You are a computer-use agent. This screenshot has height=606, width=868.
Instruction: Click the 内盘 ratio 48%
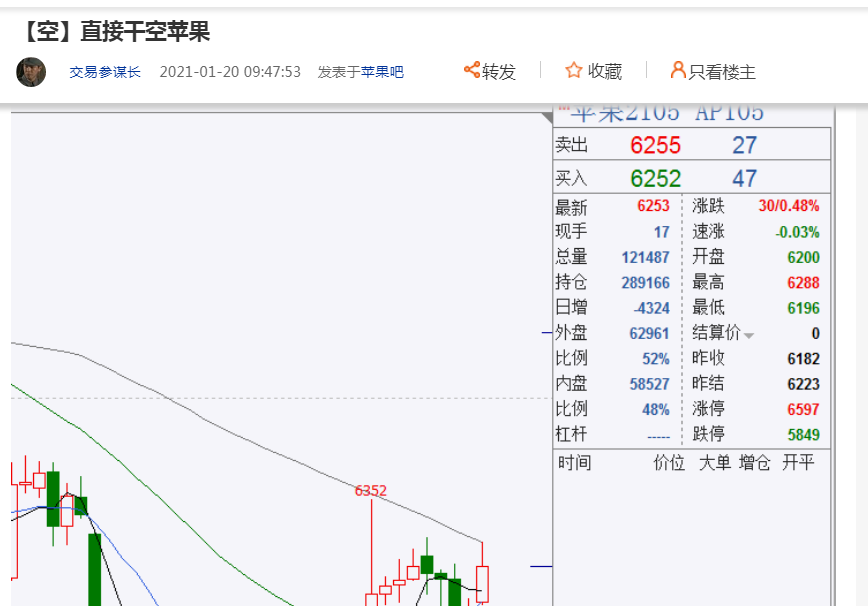[x=656, y=410]
